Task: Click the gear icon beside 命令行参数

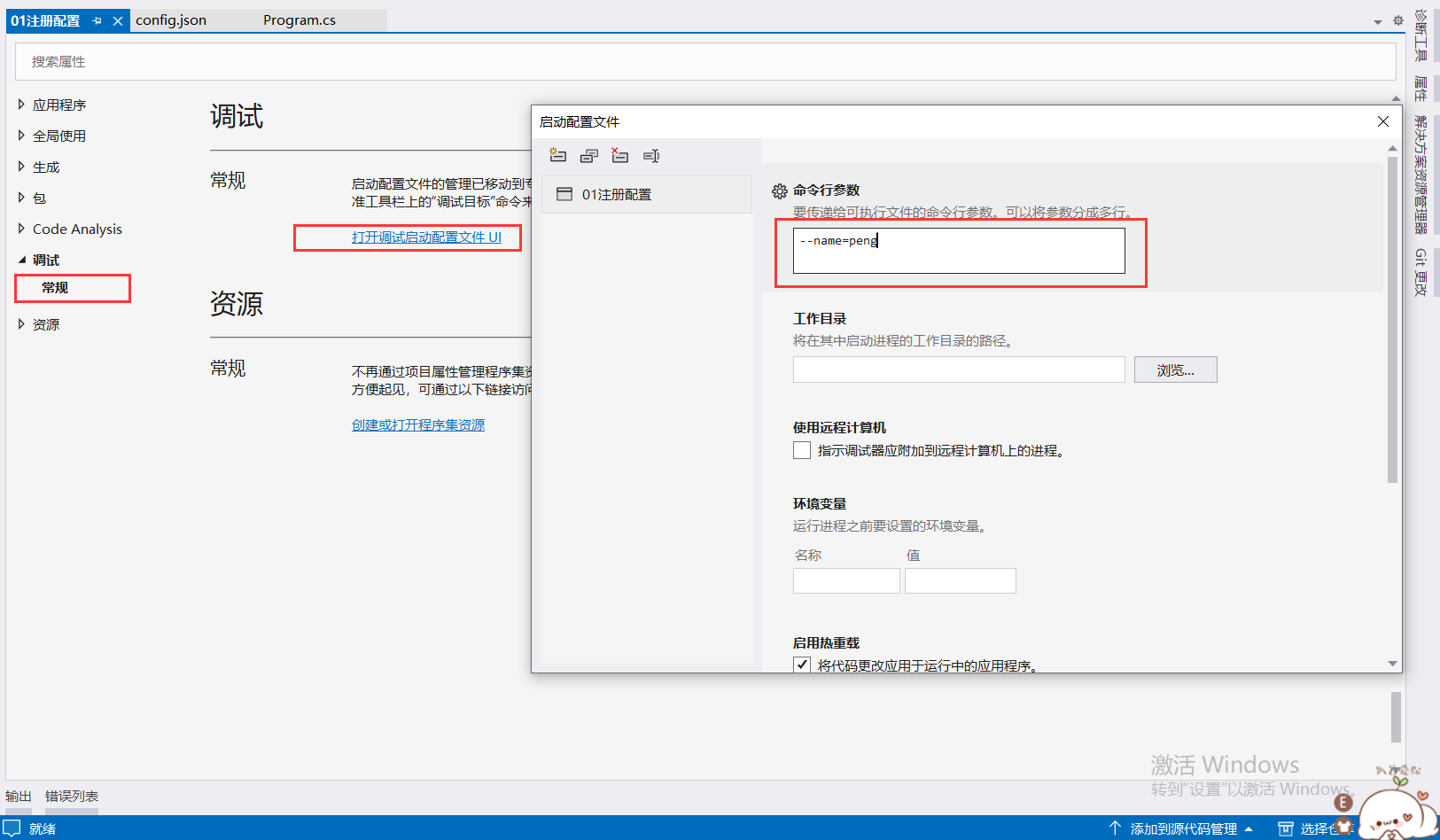Action: (780, 191)
